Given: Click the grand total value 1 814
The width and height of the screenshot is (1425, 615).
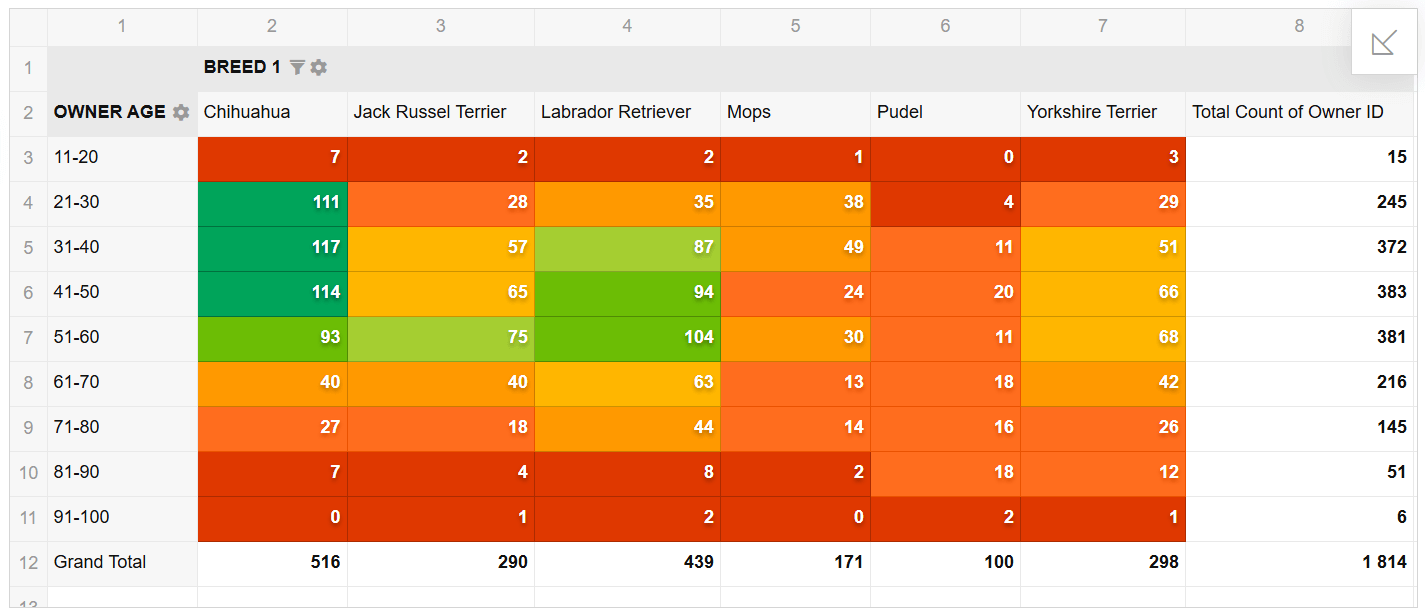Looking at the screenshot, I should click(x=1382, y=562).
